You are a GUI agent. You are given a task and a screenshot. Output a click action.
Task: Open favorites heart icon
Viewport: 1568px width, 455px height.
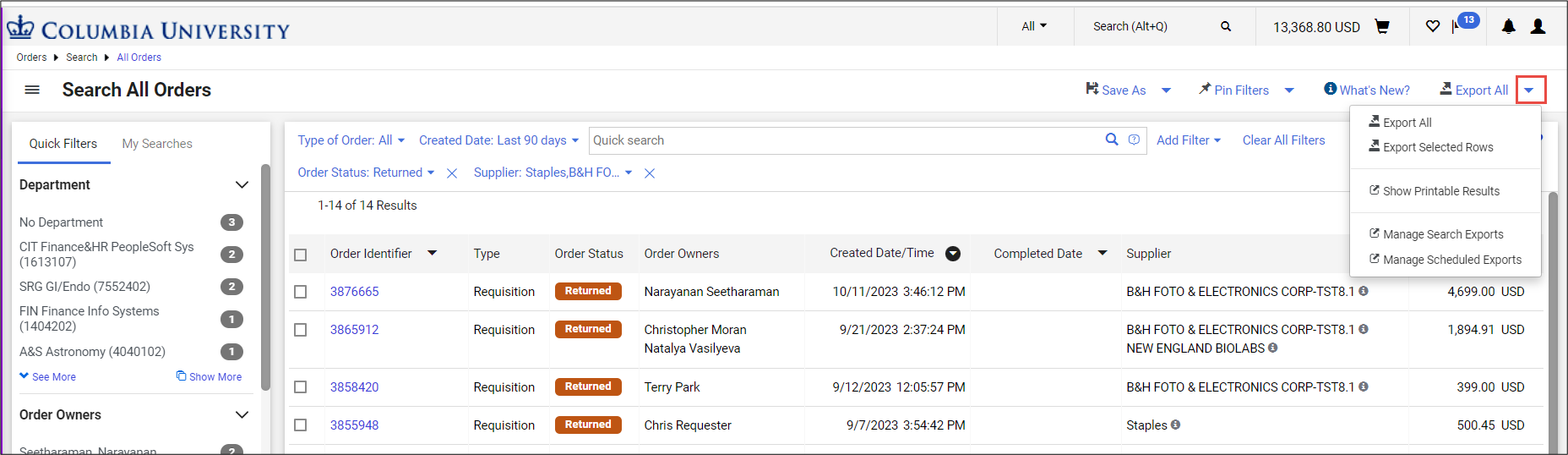[x=1433, y=26]
